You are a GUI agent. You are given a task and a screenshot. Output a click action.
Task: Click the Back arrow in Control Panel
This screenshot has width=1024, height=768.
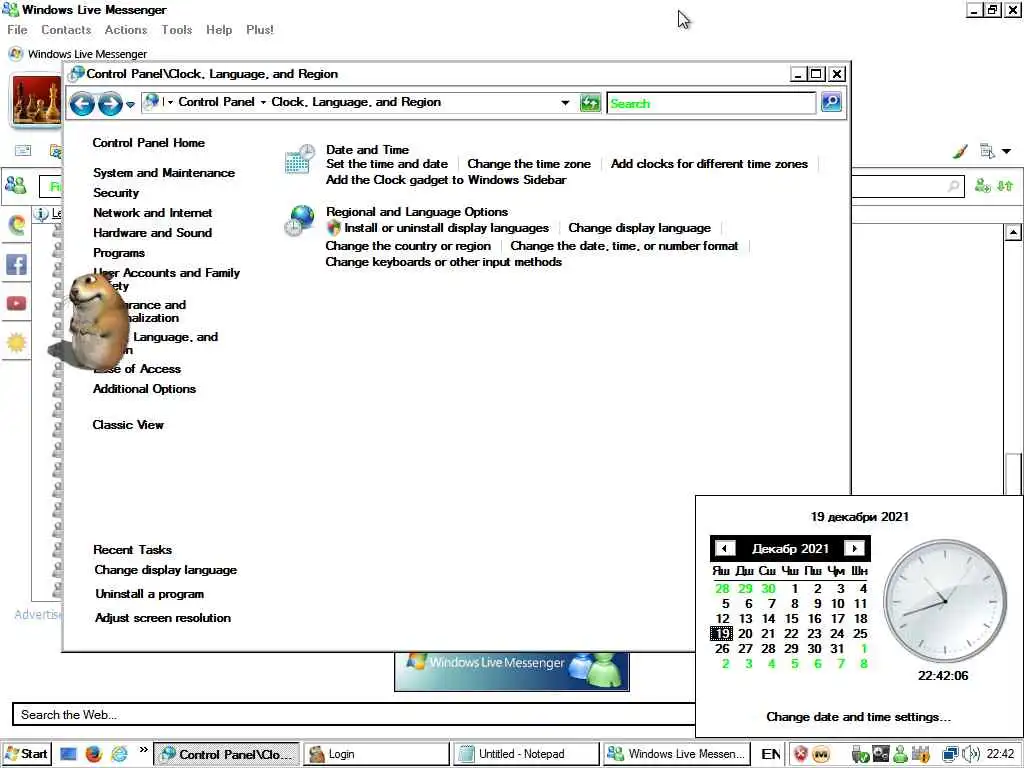tap(82, 103)
